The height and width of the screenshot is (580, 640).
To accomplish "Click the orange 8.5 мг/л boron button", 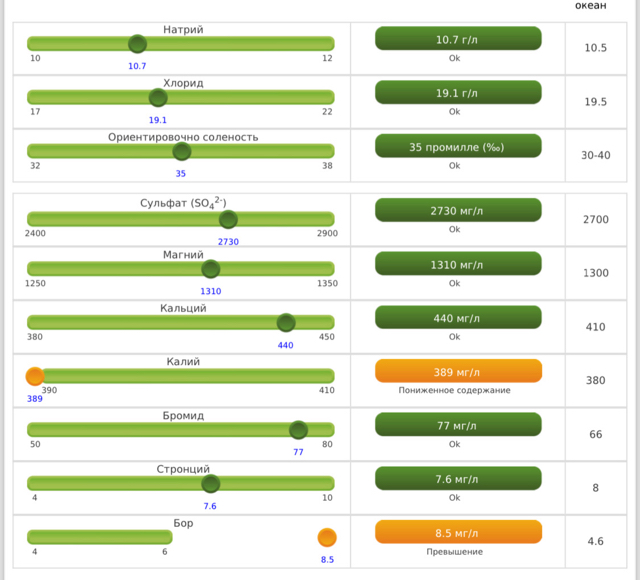I will tap(458, 532).
